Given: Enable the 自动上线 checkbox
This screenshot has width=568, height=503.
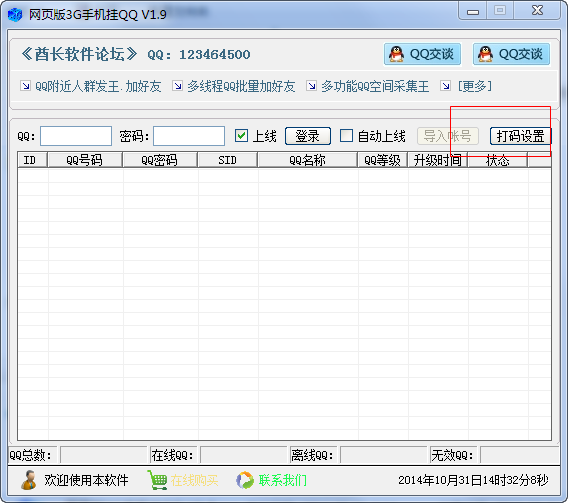Looking at the screenshot, I should tap(346, 136).
